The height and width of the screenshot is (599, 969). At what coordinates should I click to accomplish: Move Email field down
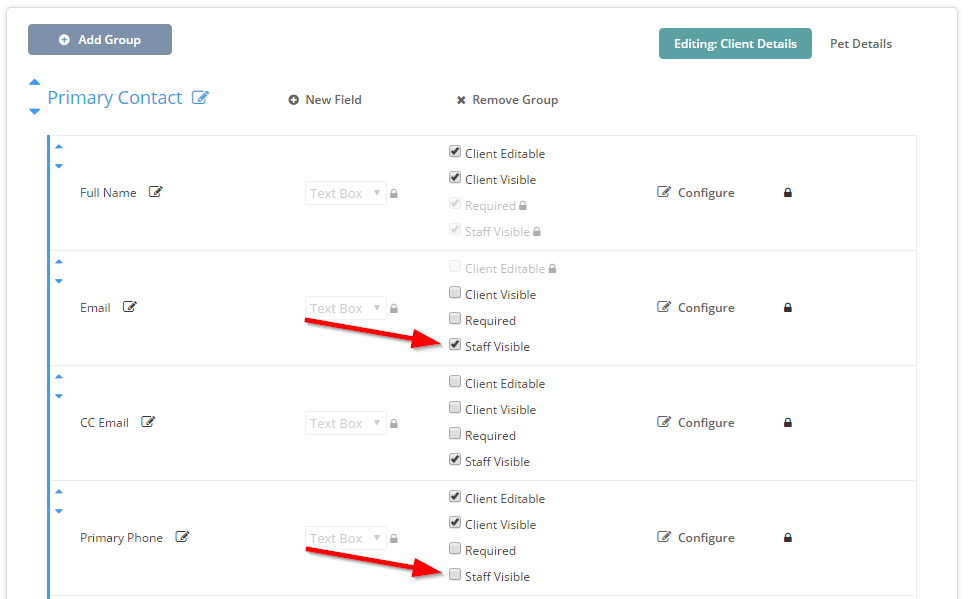[59, 281]
